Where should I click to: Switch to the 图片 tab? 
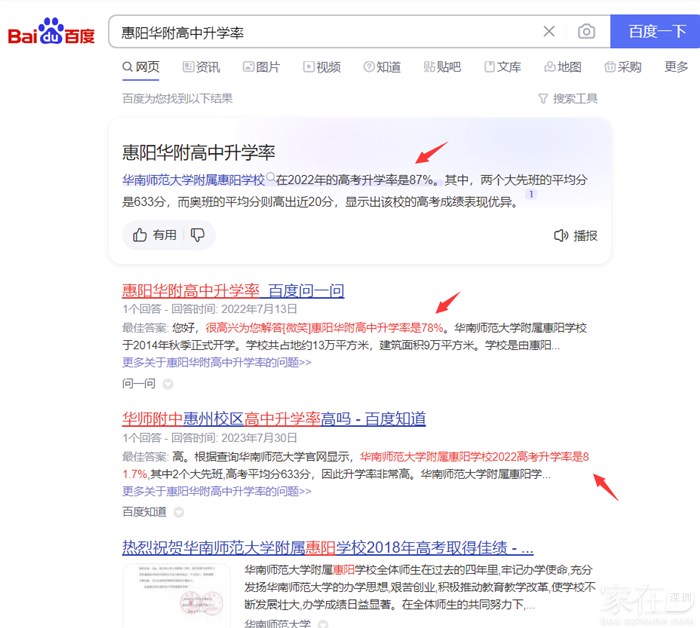point(260,67)
